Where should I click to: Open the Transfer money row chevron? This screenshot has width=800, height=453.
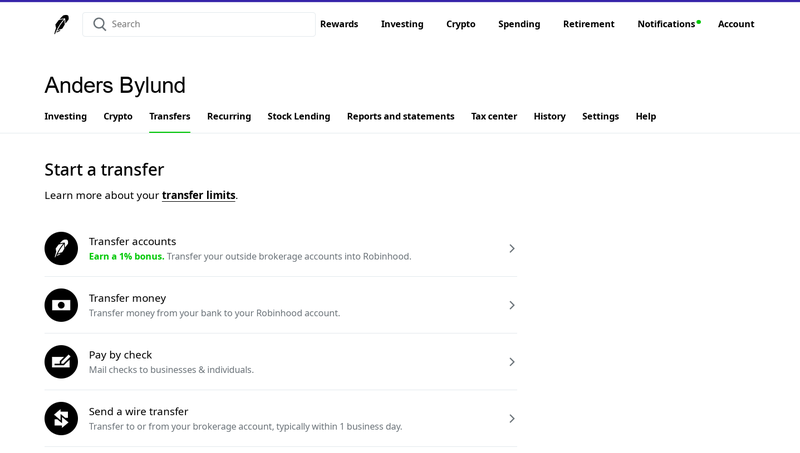pos(512,305)
